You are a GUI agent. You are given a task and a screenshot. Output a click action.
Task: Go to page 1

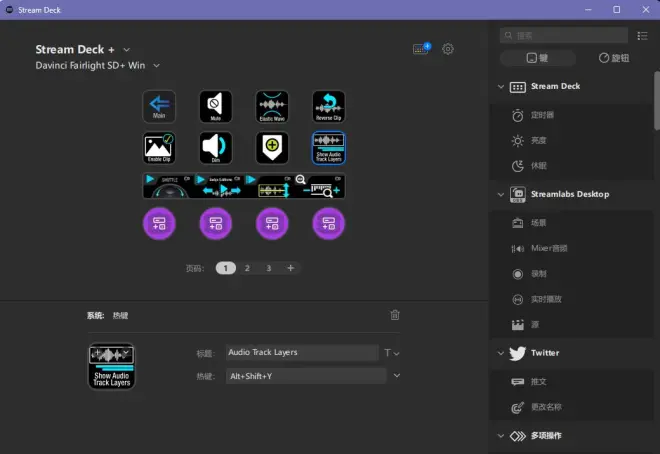tap(226, 268)
